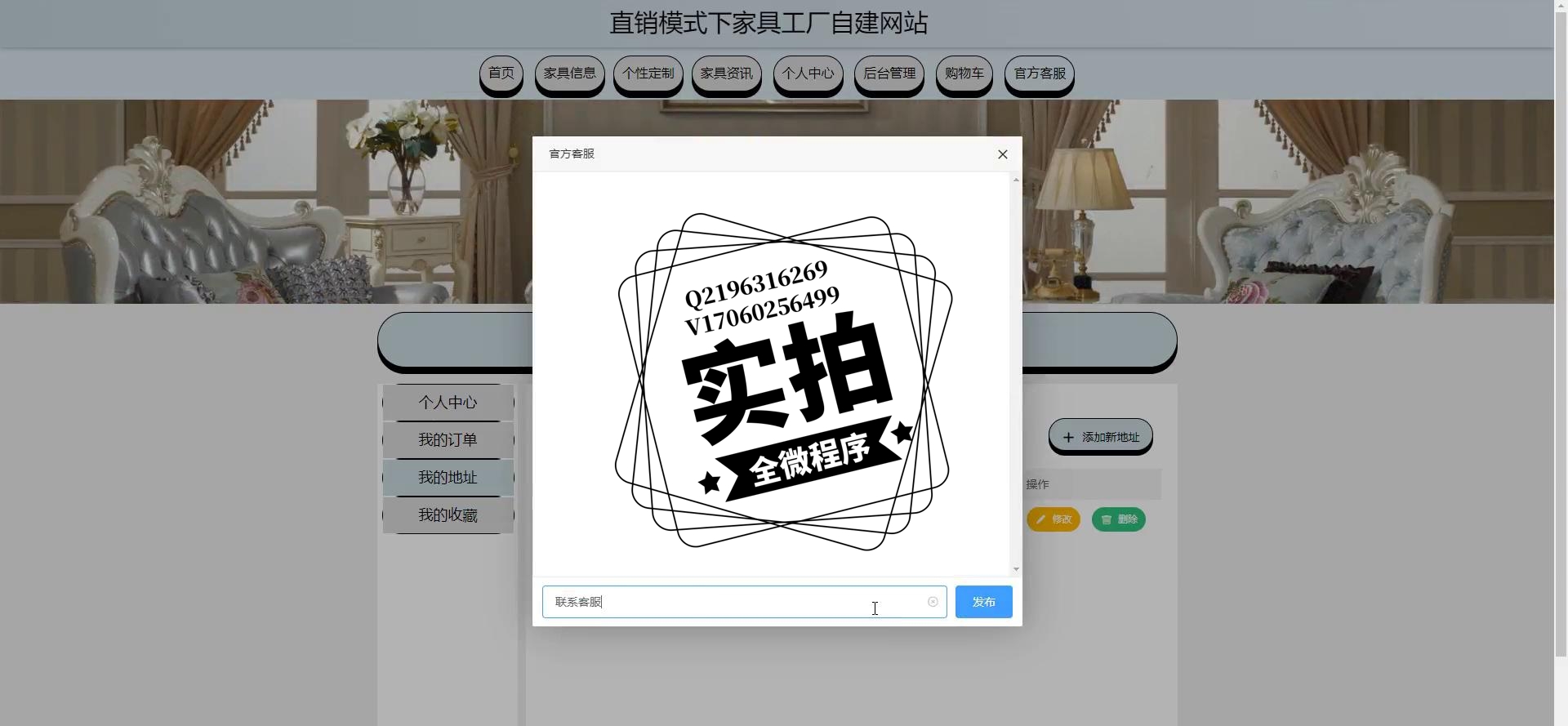The width and height of the screenshot is (1568, 726).
Task: Click the 发布 button
Action: (984, 602)
